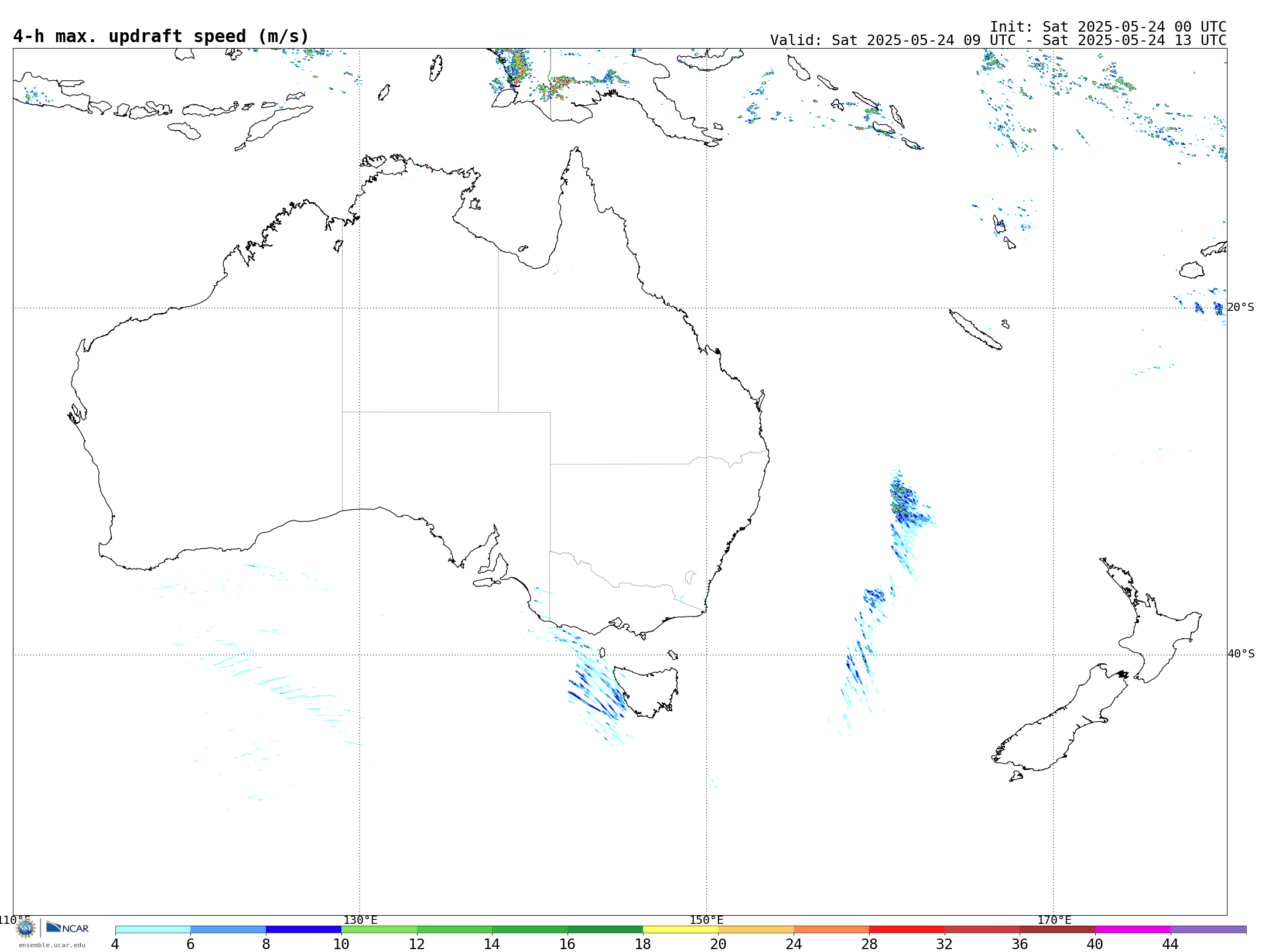
Task: Click the colorbar tick label '10'
Action: tap(341, 944)
